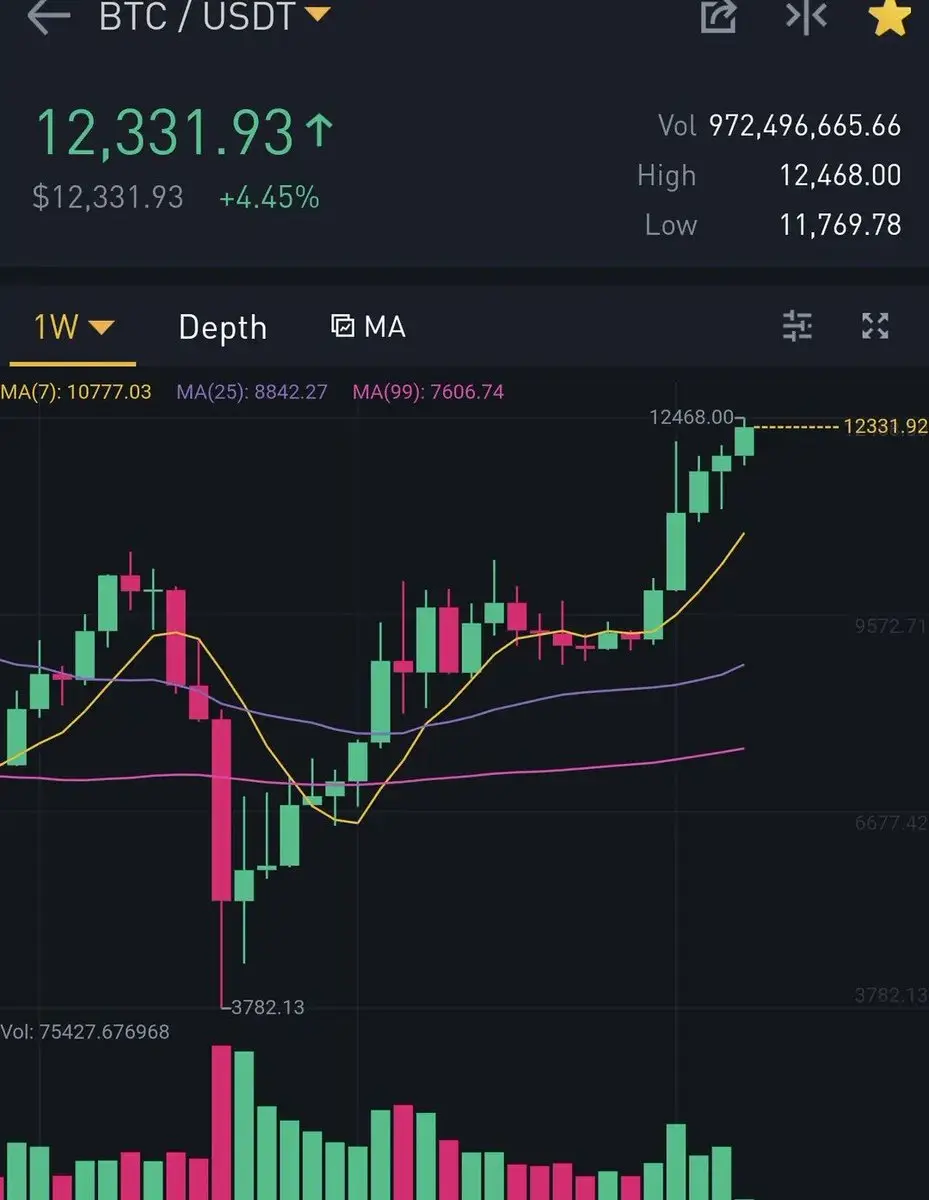The height and width of the screenshot is (1200, 929).
Task: Open chart settings sliders icon
Action: tap(797, 326)
